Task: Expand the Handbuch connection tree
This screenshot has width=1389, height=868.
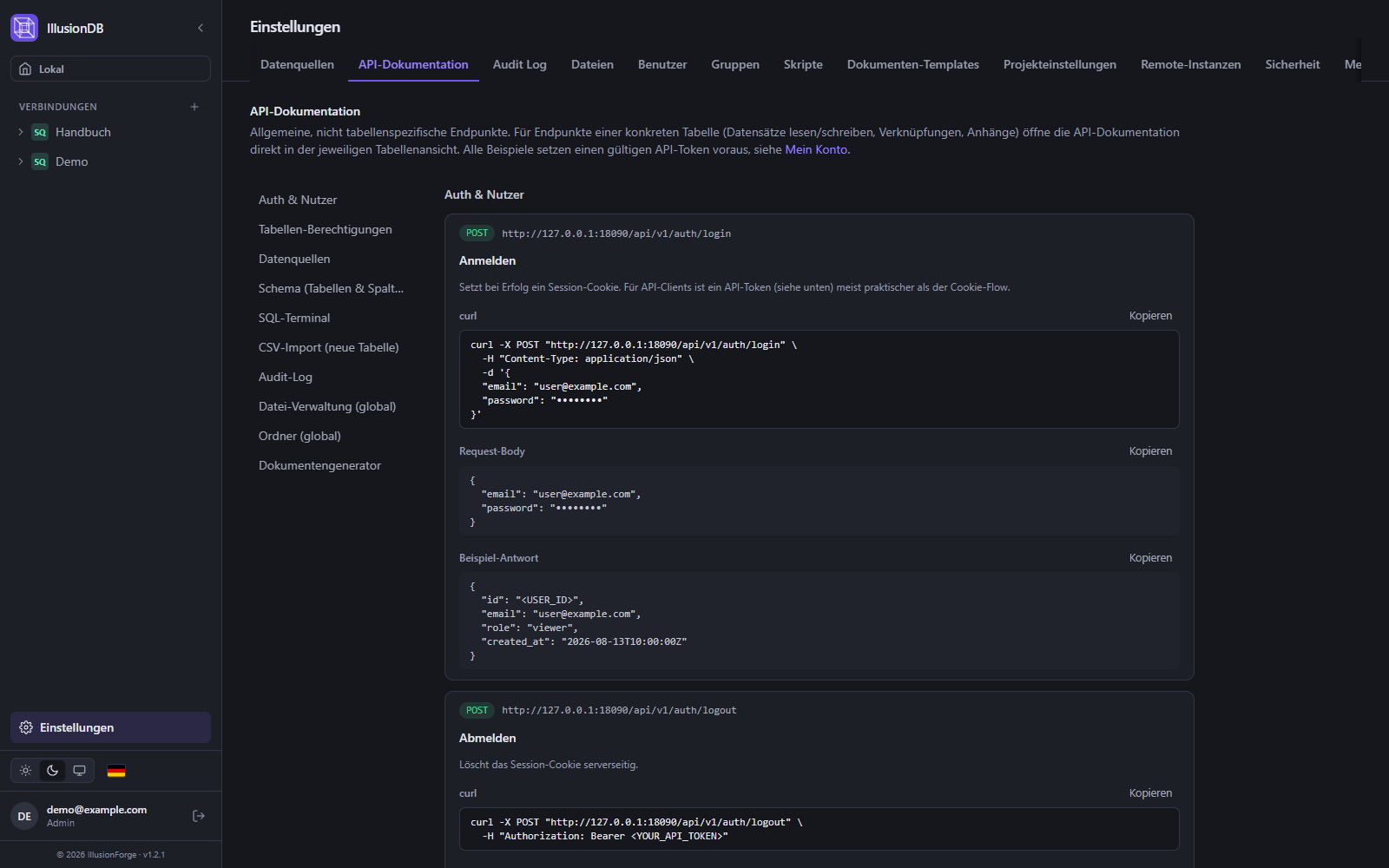Action: coord(21,132)
